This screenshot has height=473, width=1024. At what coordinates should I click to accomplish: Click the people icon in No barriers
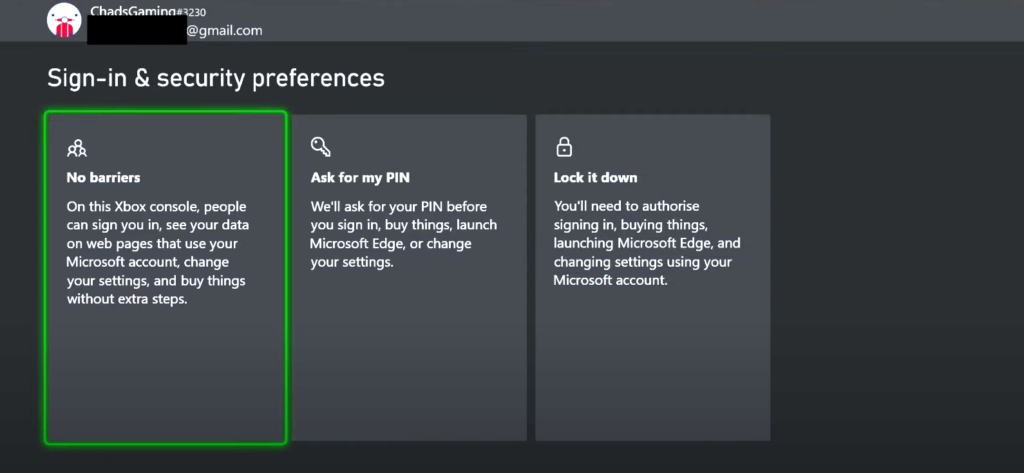[x=76, y=148]
